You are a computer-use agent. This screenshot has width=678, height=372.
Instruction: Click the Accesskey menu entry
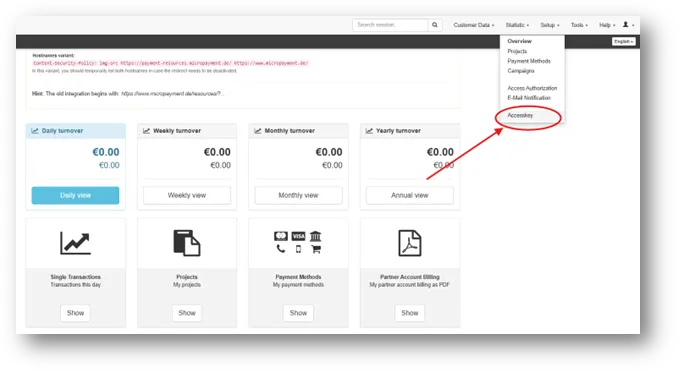(x=520, y=115)
